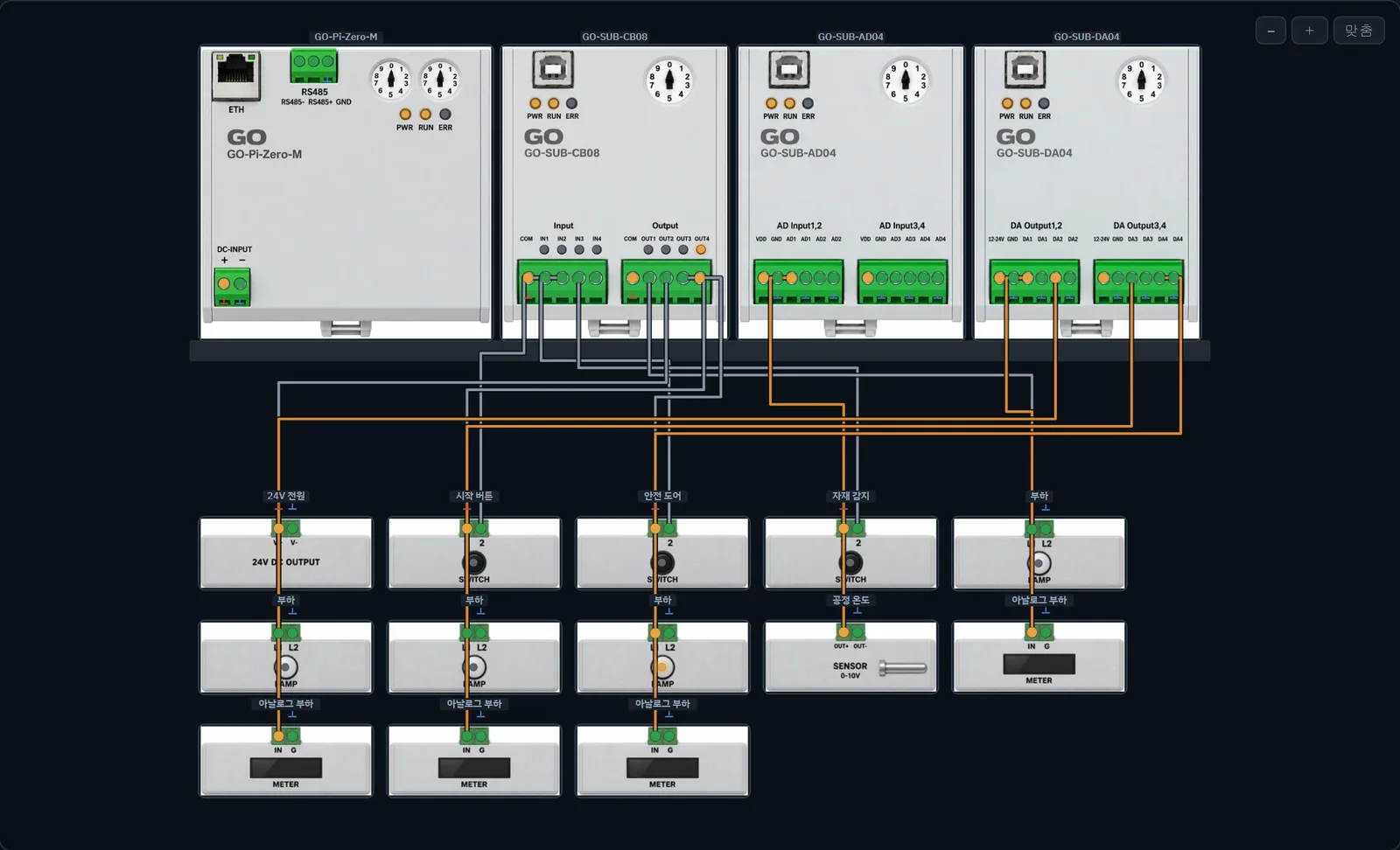Click the USB port on GO-SUB-DA04

pyautogui.click(x=1025, y=69)
